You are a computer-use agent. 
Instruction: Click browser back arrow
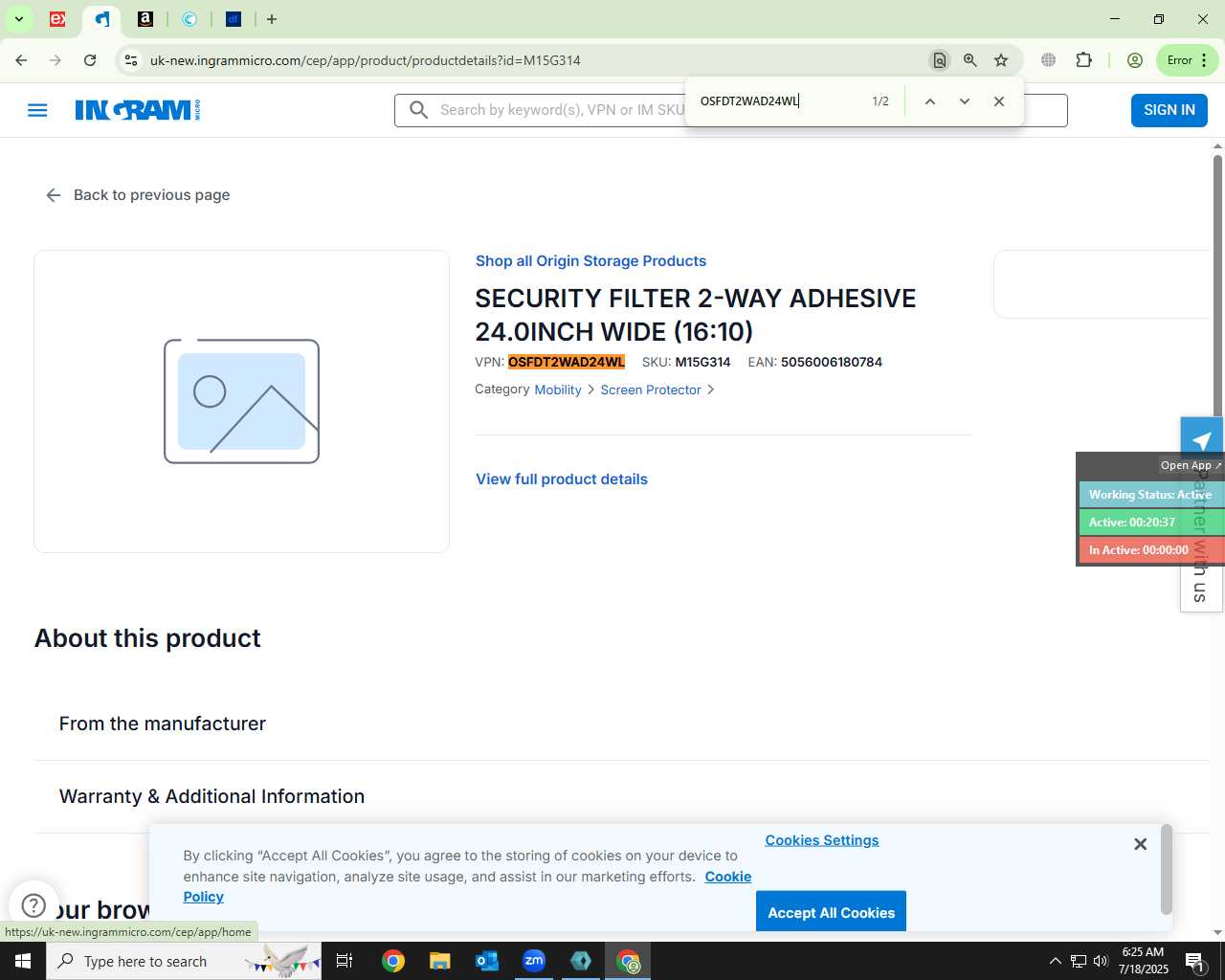pyautogui.click(x=21, y=60)
